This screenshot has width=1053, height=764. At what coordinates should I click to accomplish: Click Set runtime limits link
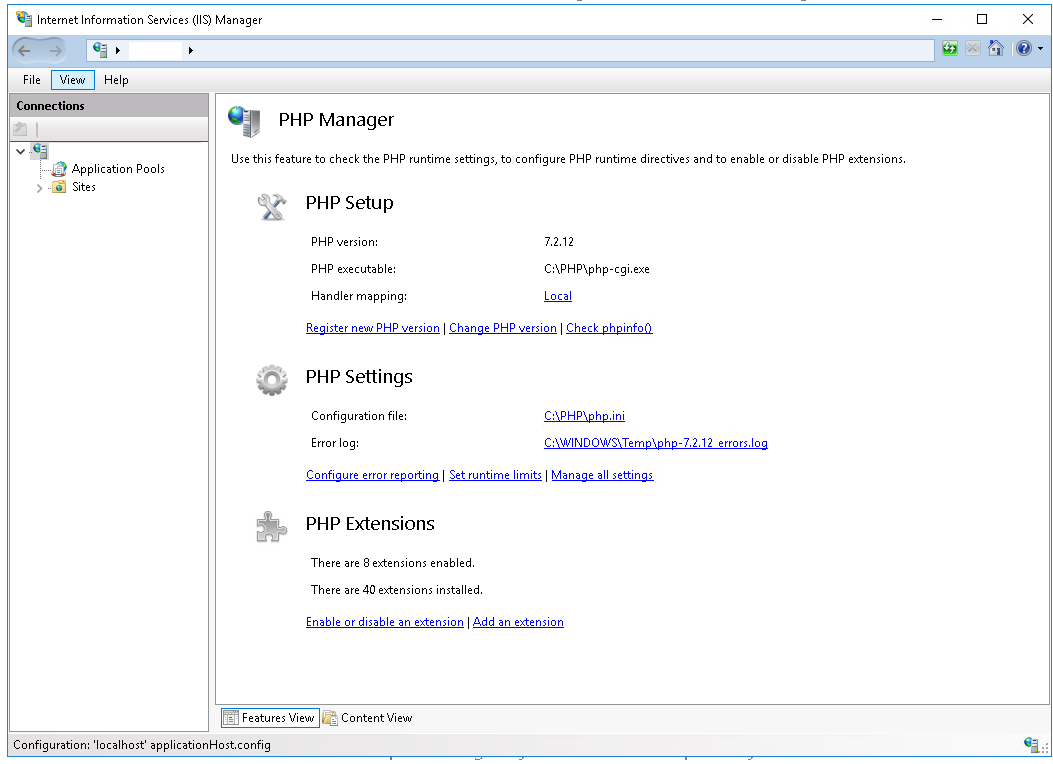coord(496,475)
